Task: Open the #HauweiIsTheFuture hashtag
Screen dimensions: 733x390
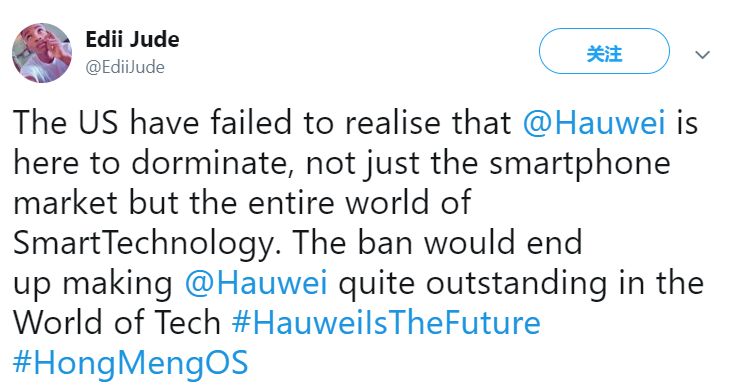Action: (386, 323)
